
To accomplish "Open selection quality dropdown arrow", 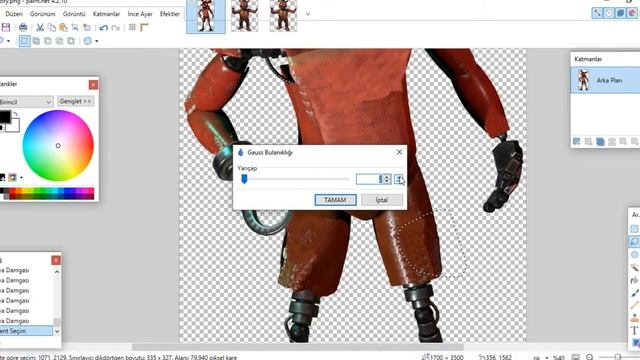I will point(97,41).
